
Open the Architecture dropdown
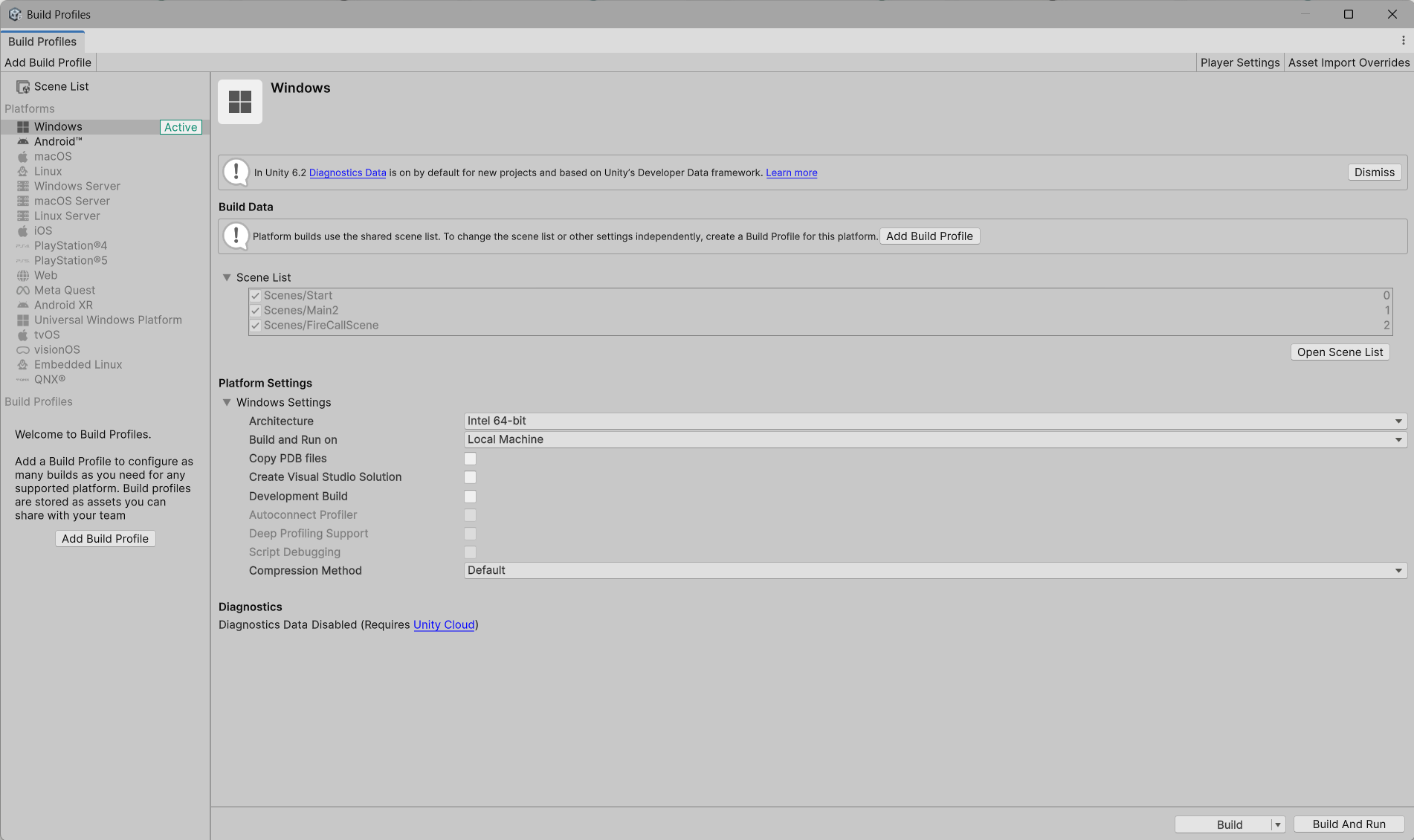935,421
